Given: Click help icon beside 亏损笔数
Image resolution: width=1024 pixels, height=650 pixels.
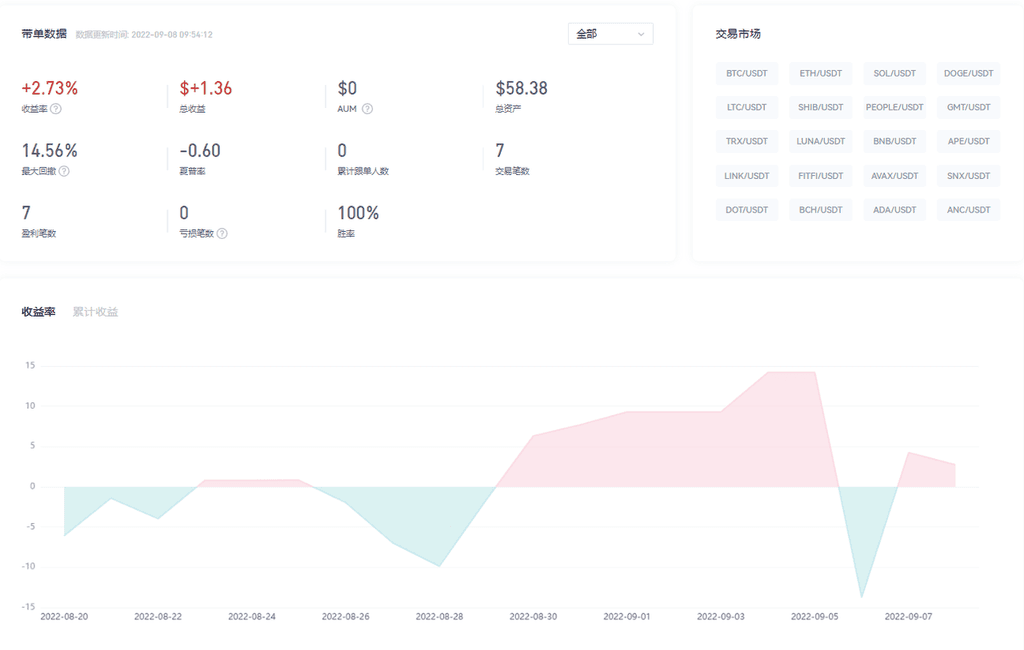Looking at the screenshot, I should point(222,233).
